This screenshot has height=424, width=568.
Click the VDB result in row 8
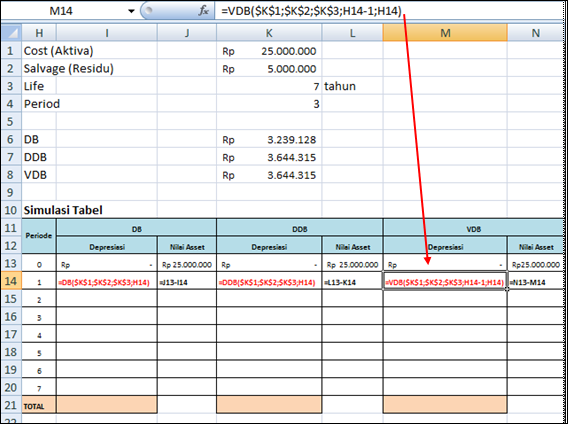[x=269, y=175]
